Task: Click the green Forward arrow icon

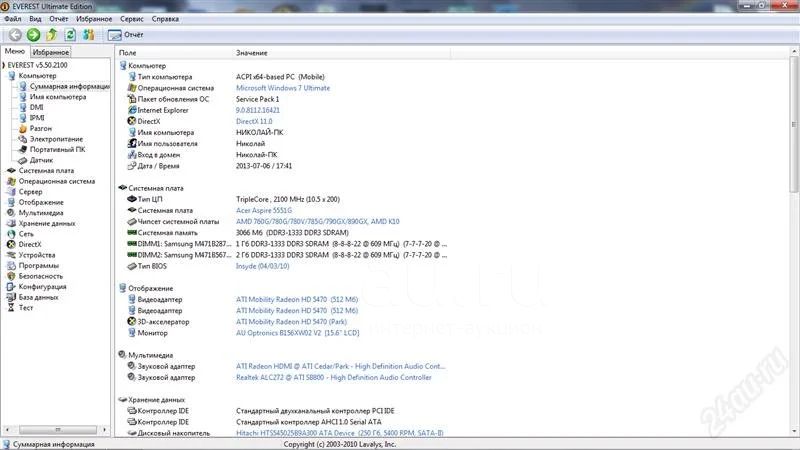Action: (33, 35)
